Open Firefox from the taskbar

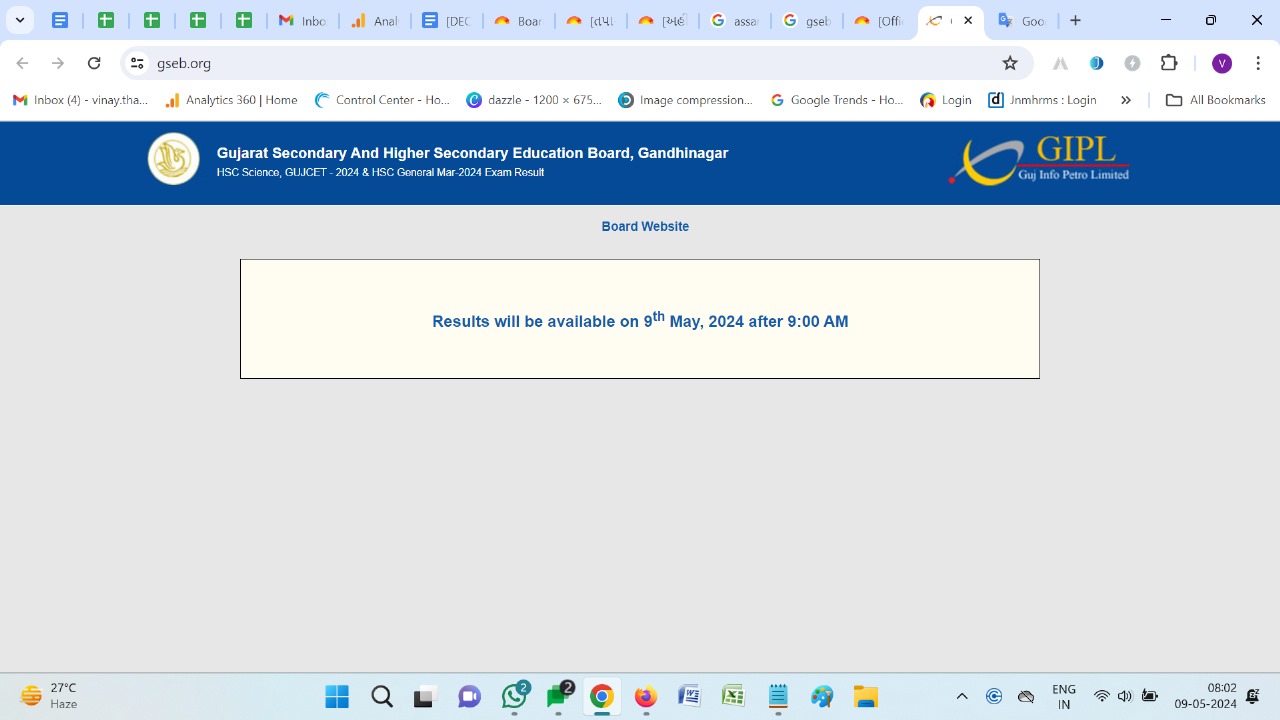click(645, 696)
